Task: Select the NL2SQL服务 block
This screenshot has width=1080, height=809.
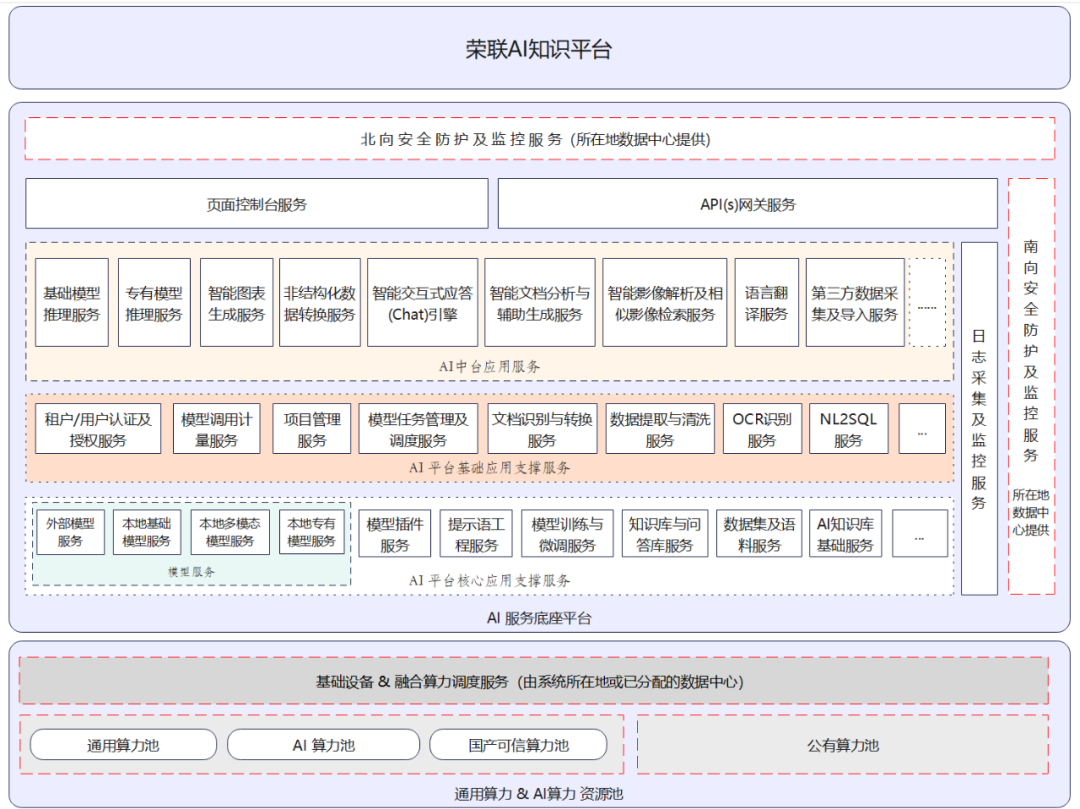Action: pos(848,428)
